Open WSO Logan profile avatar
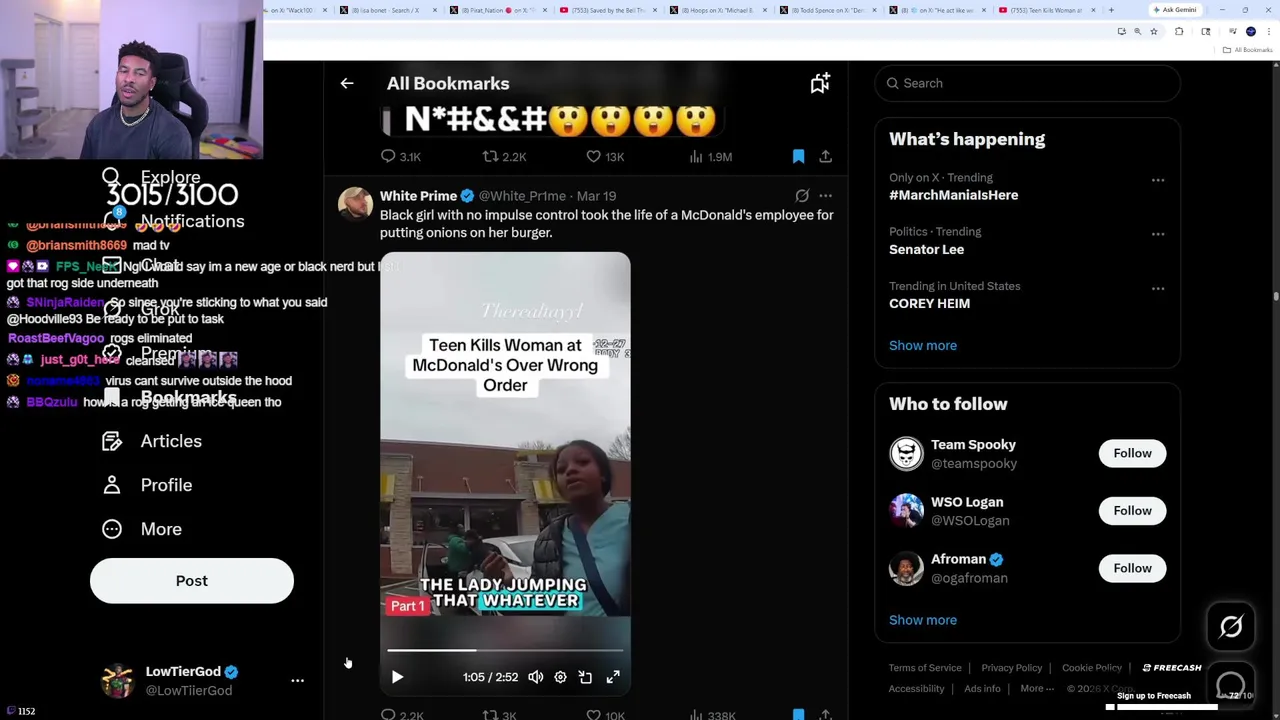Image resolution: width=1280 pixels, height=720 pixels. tap(906, 511)
